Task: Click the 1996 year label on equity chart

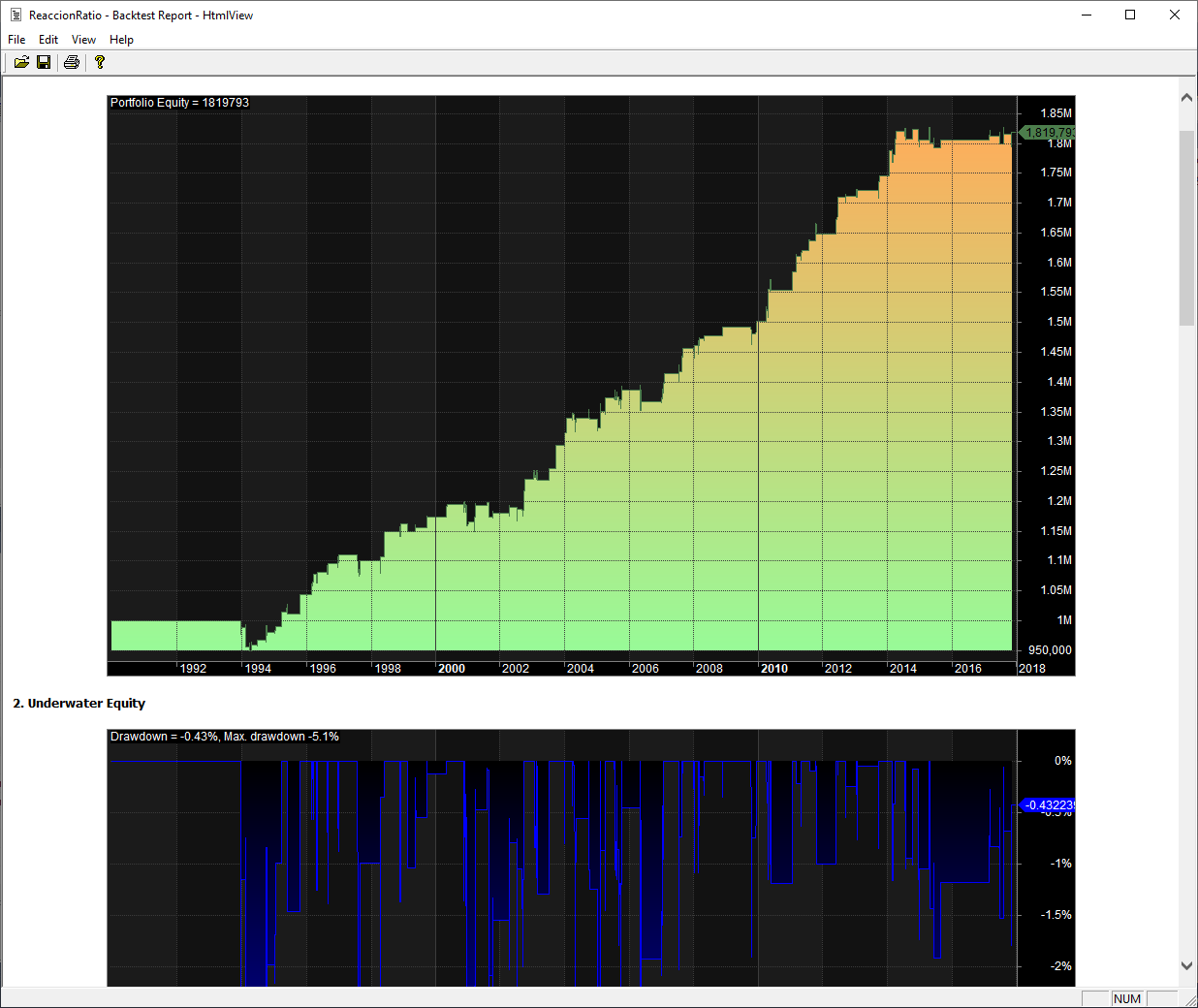Action: point(323,669)
